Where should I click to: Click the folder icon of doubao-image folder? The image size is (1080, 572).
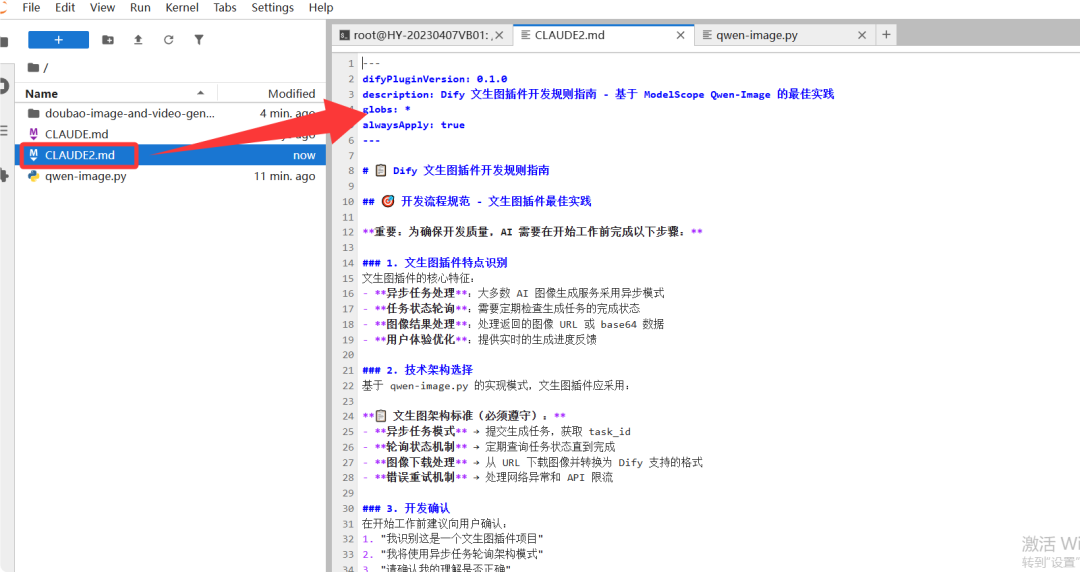[x=33, y=114]
